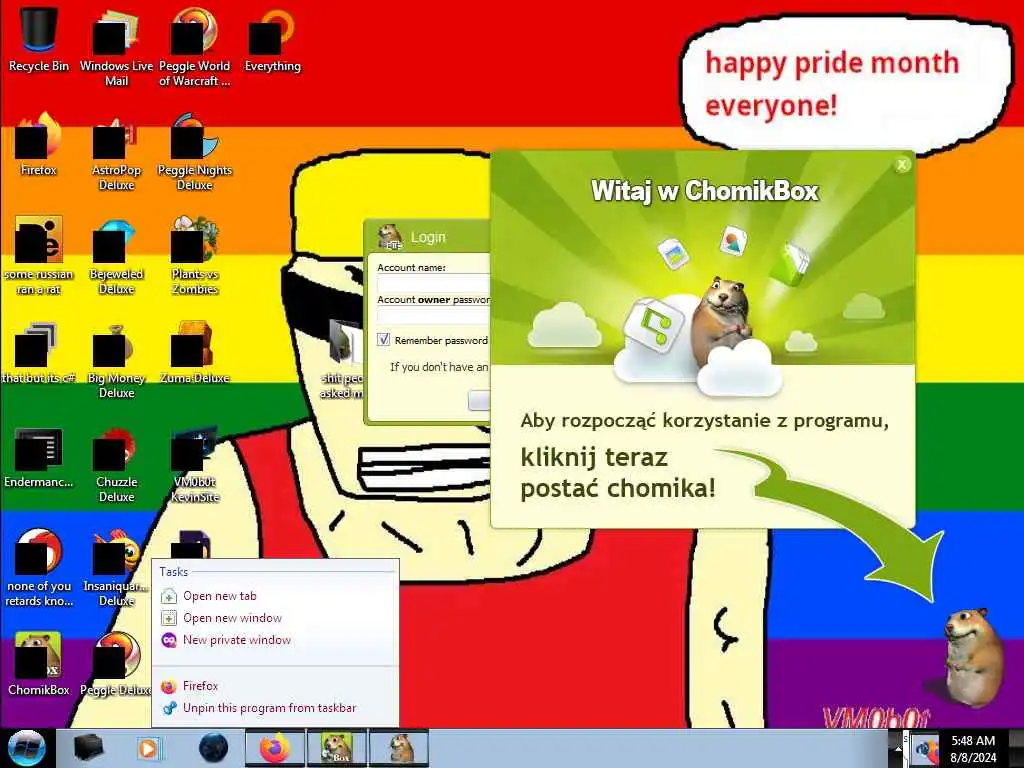Click the Firefox taskbar button
The width and height of the screenshot is (1024, 768).
click(275, 748)
